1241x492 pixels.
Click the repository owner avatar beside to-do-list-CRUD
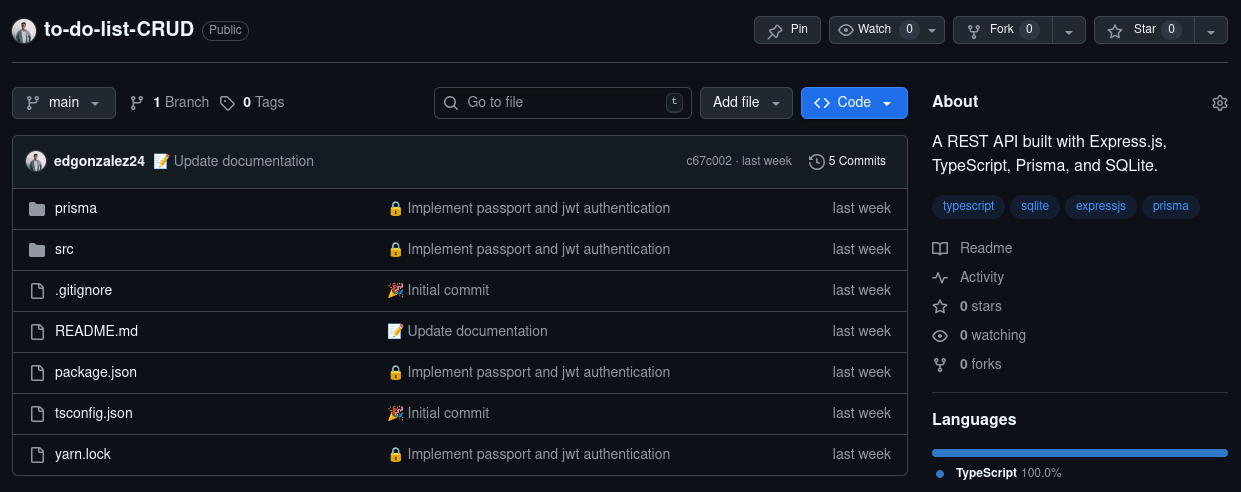24,30
